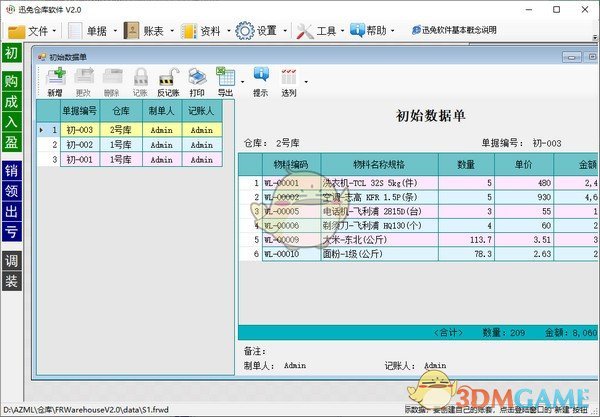Open the 销 sidebar button

pyautogui.click(x=11, y=171)
